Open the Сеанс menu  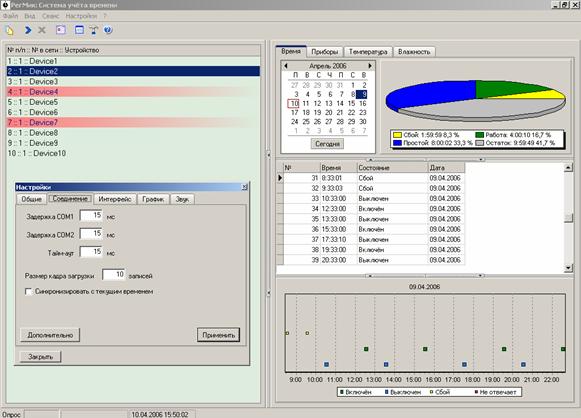click(x=50, y=16)
